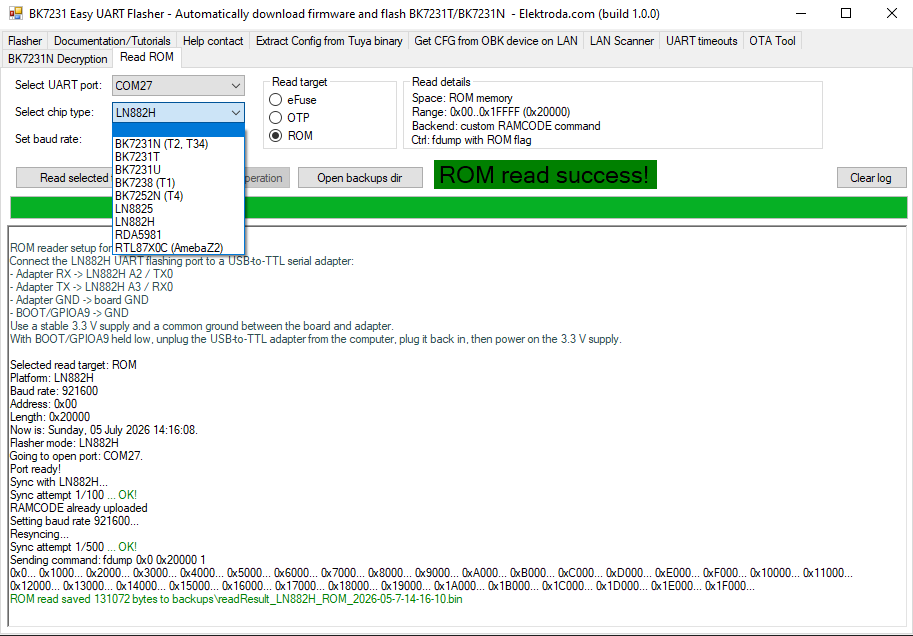Viewport: 913px width, 636px height.
Task: Open the OTA Tool tab
Action: click(x=773, y=41)
